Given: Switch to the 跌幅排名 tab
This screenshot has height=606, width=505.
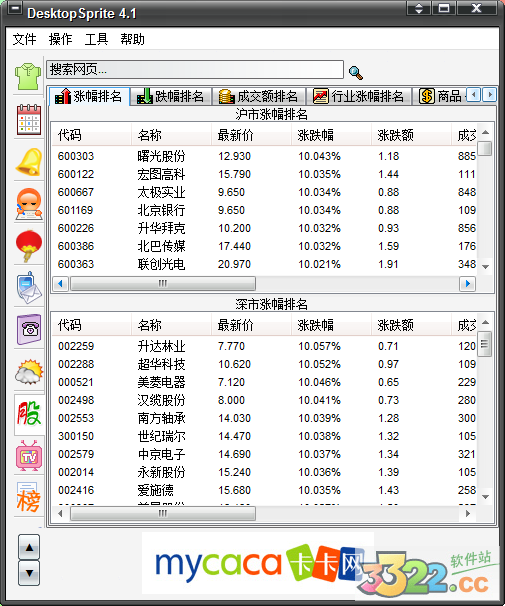Looking at the screenshot, I should tap(170, 96).
